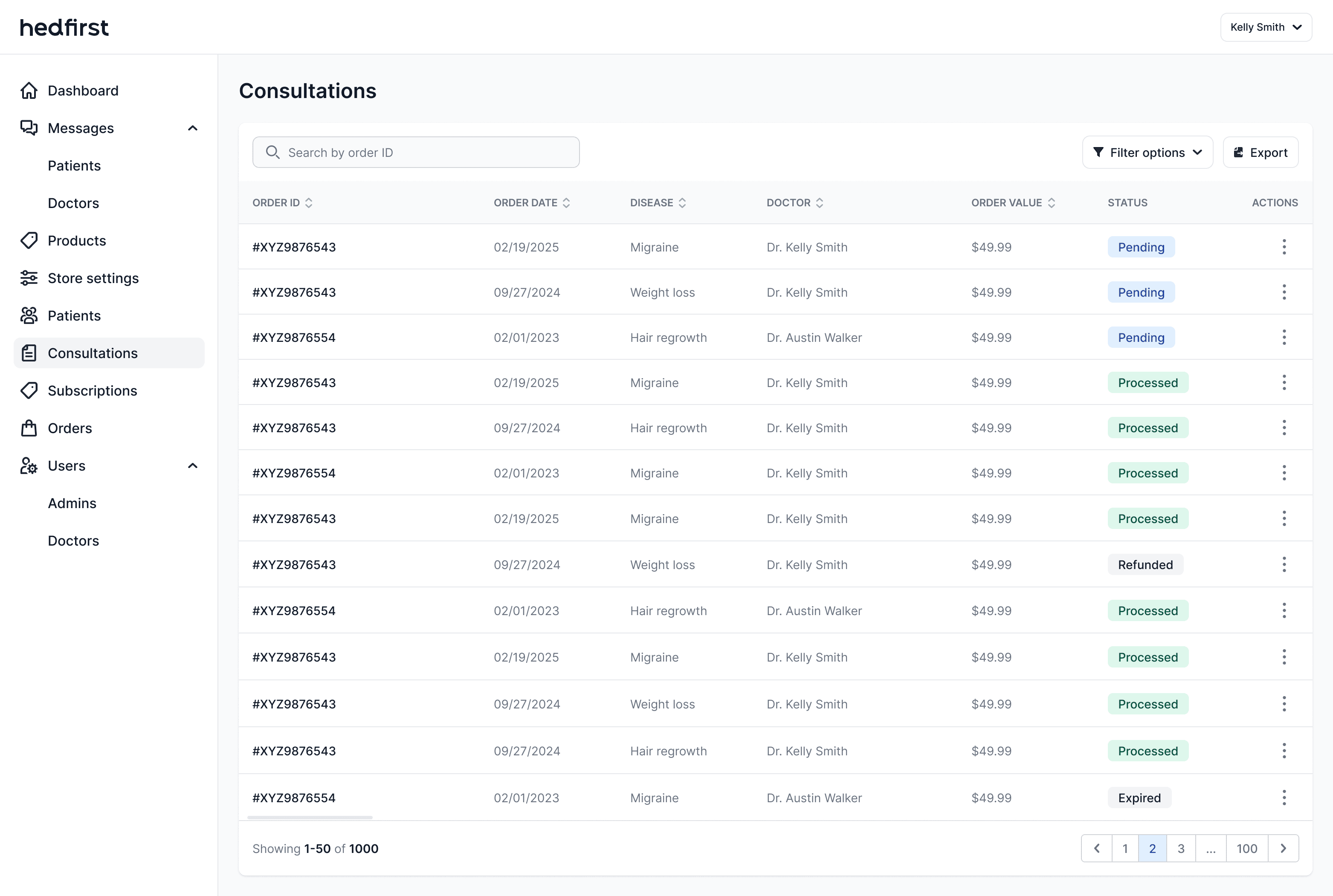Sort table by Order Date

tap(566, 203)
